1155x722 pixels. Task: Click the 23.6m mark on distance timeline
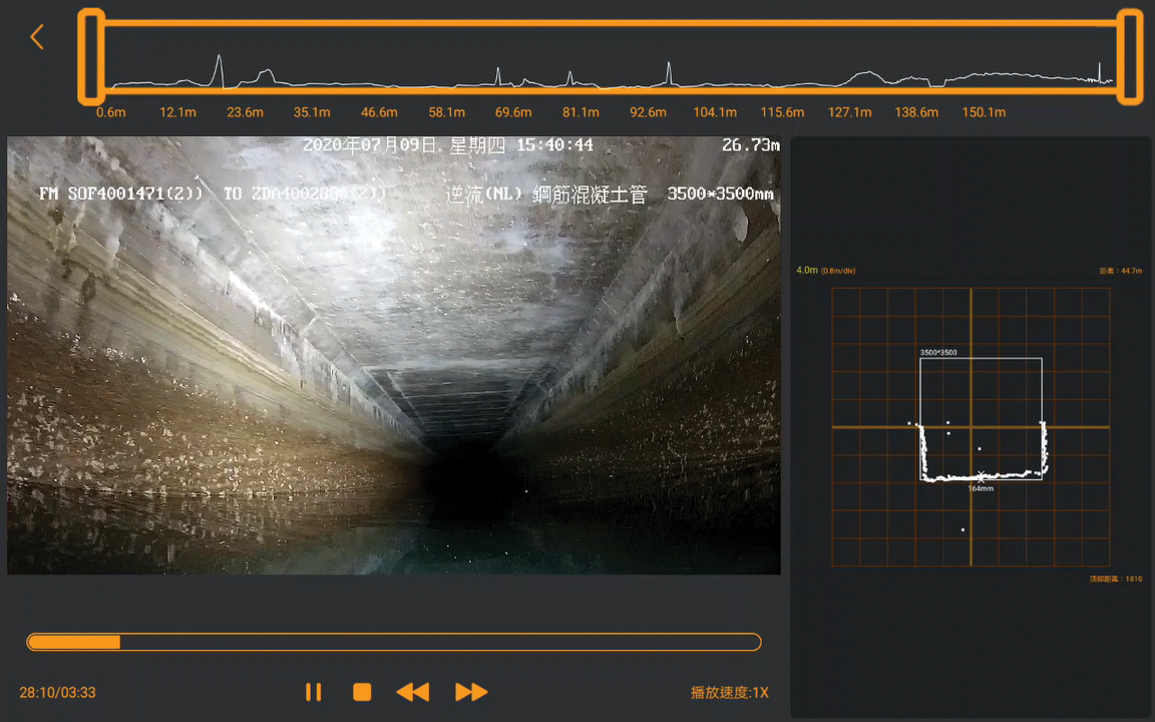pyautogui.click(x=245, y=112)
